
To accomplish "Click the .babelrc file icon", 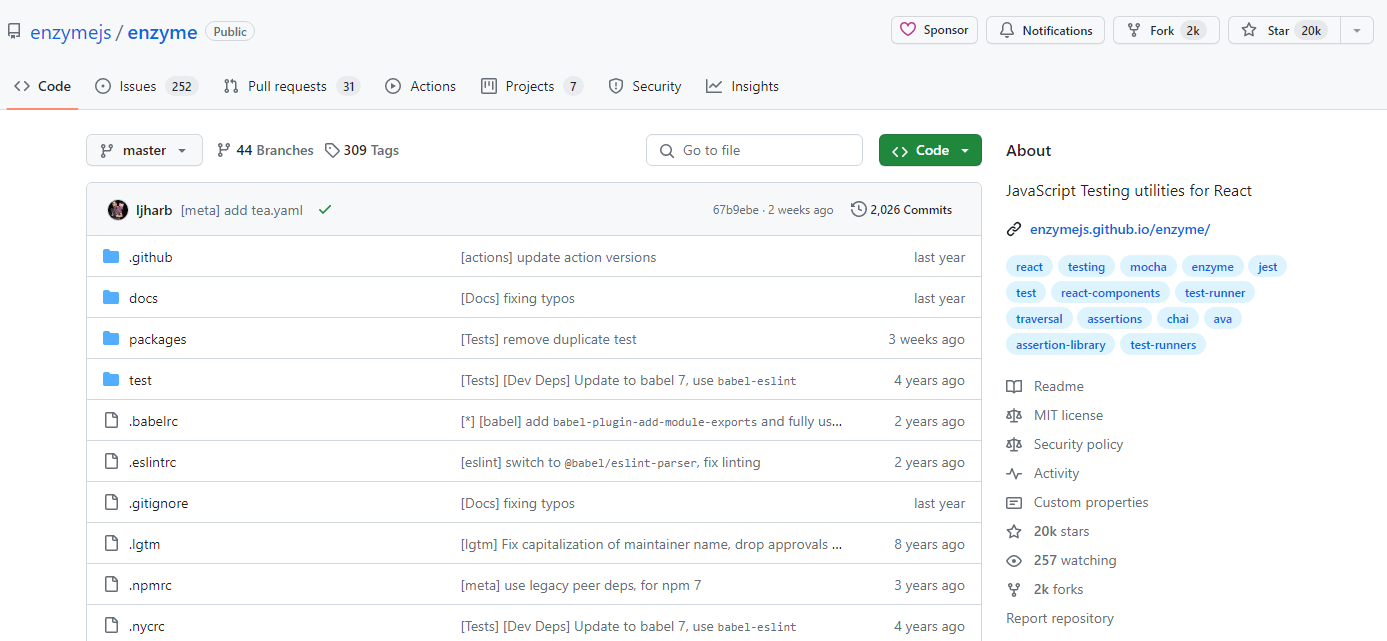I will click(x=110, y=420).
